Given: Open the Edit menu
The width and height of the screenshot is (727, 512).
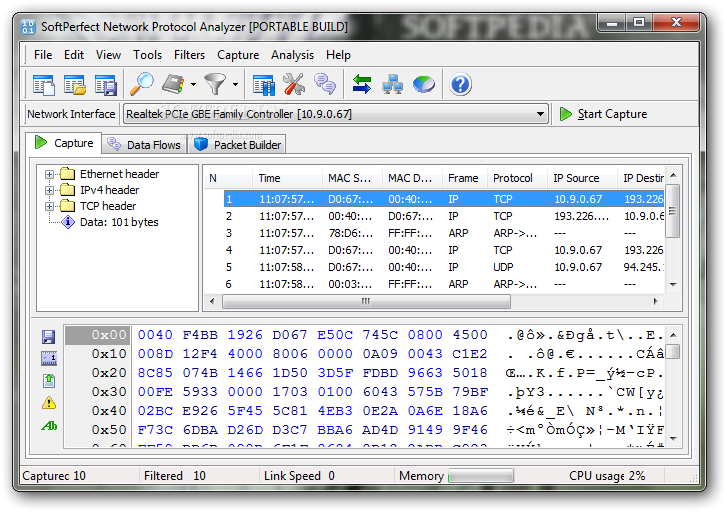Looking at the screenshot, I should click(x=74, y=55).
